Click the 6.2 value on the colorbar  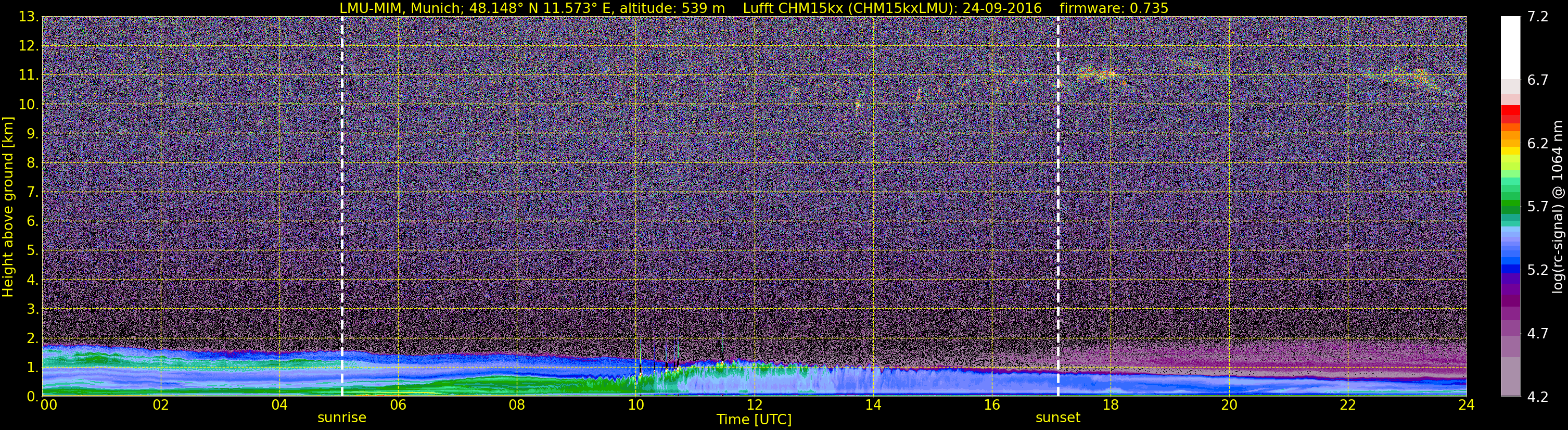1538,144
